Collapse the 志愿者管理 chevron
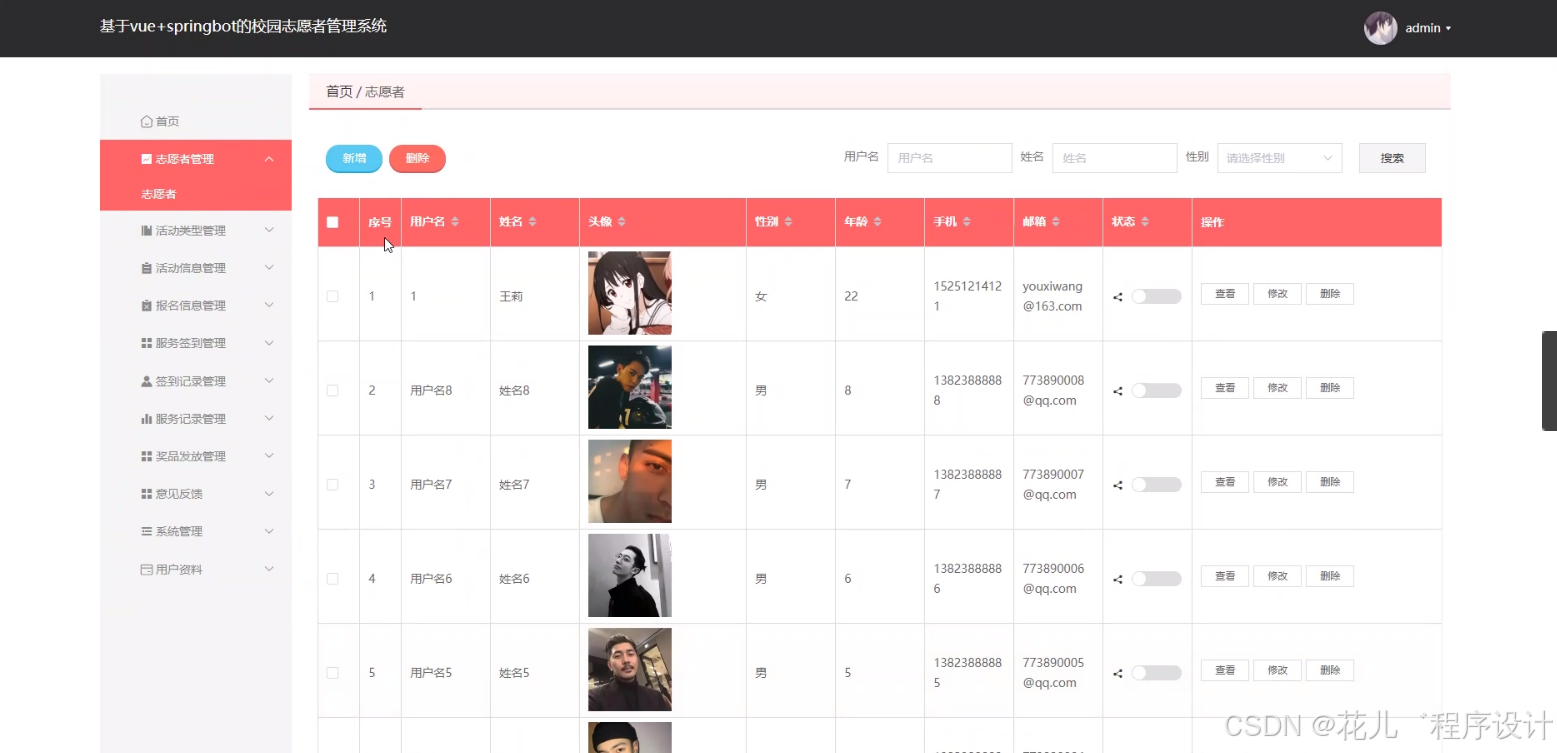 [269, 159]
